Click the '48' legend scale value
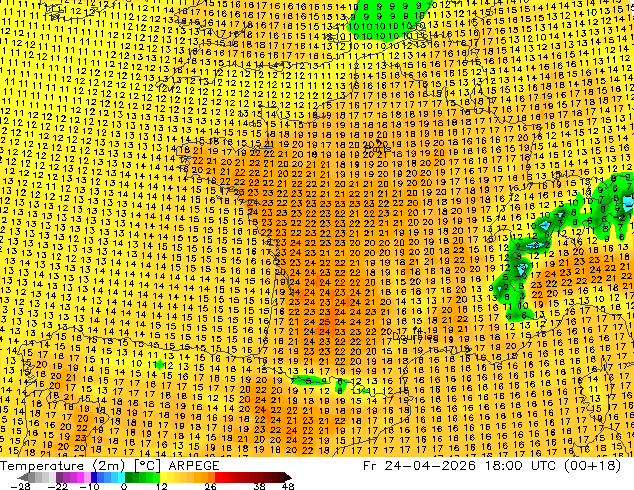The image size is (634, 490). [288, 486]
